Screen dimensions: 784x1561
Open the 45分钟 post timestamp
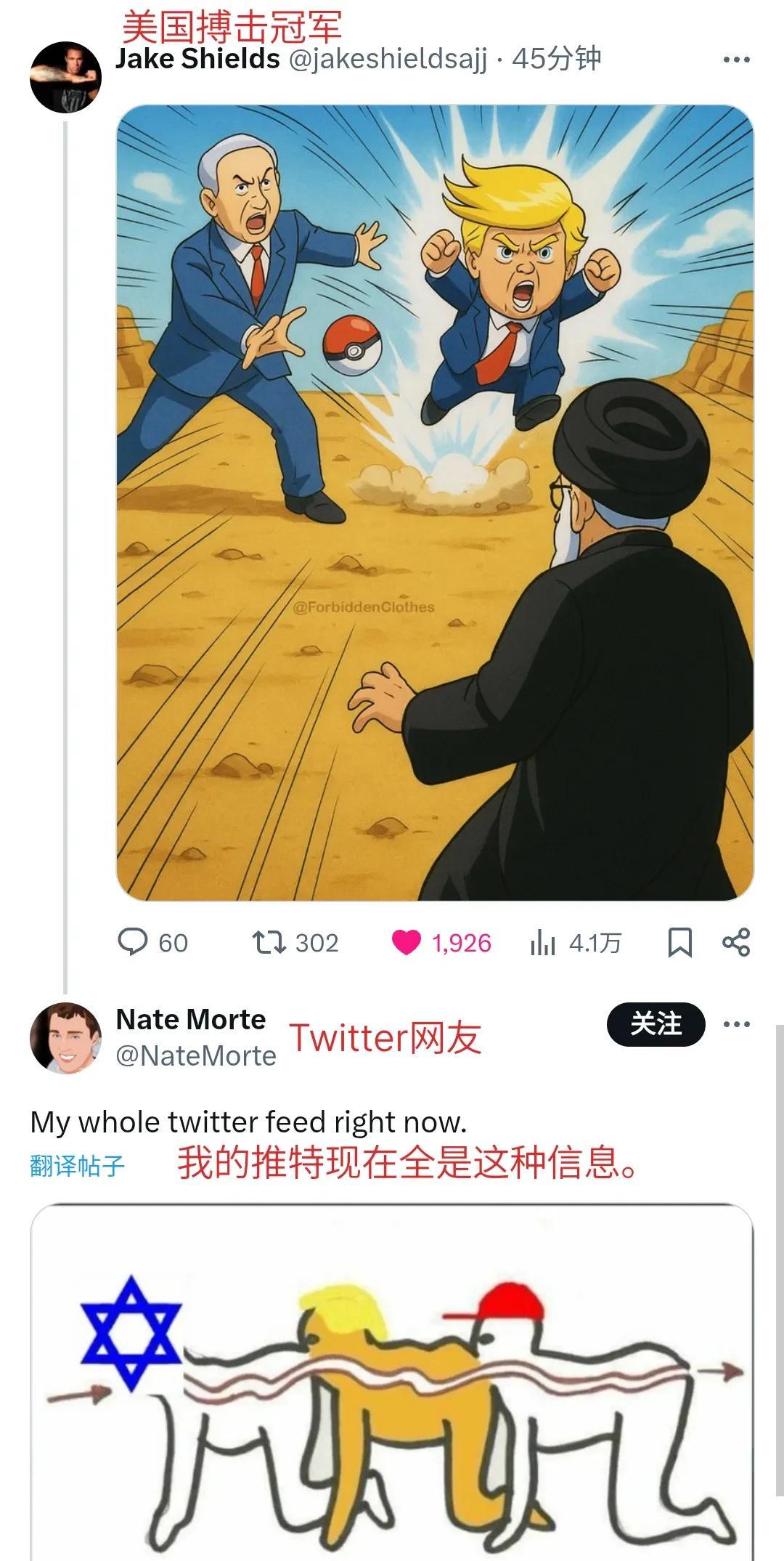(x=557, y=59)
